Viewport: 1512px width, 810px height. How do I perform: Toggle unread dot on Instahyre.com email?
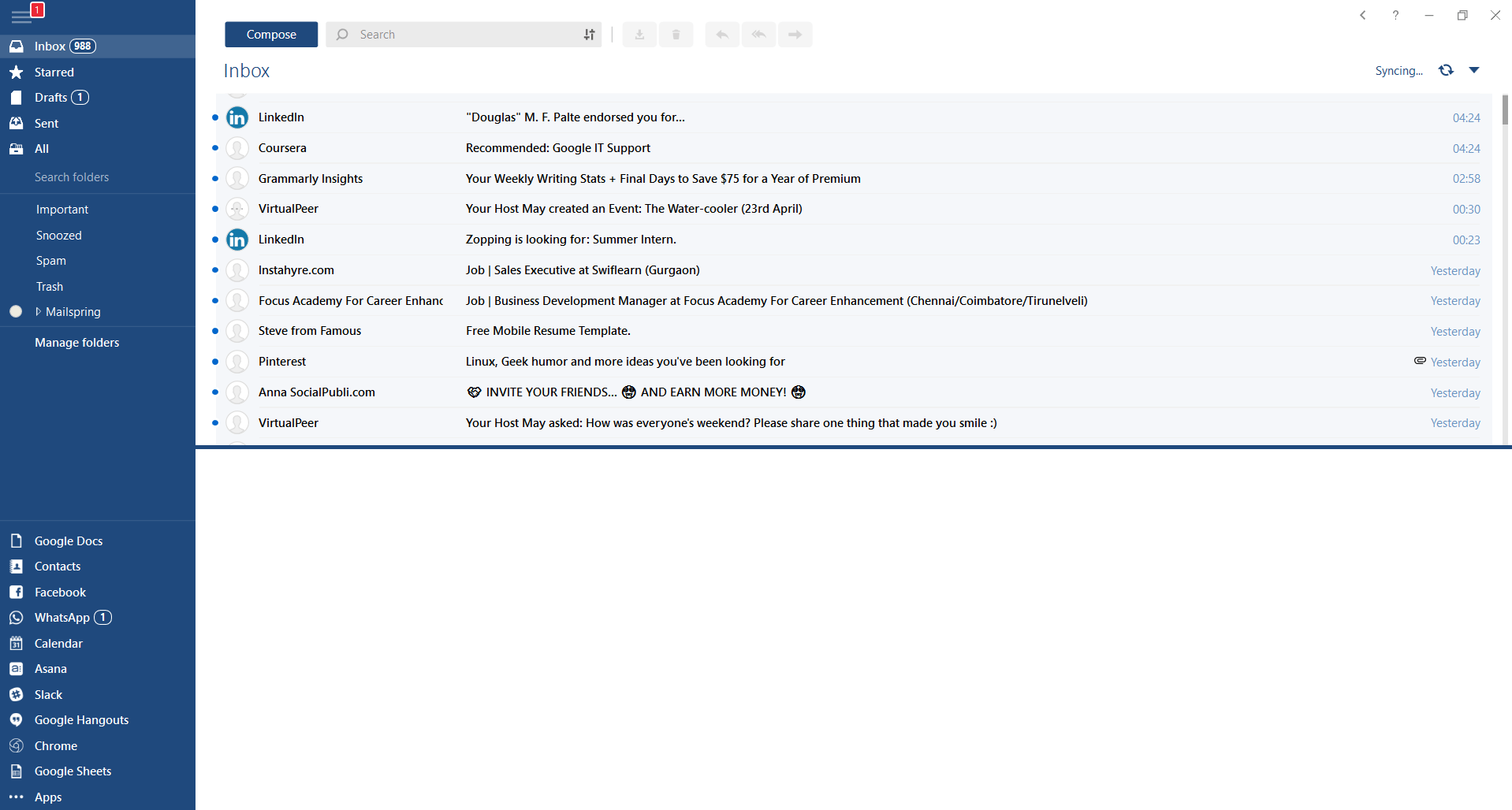tap(214, 270)
